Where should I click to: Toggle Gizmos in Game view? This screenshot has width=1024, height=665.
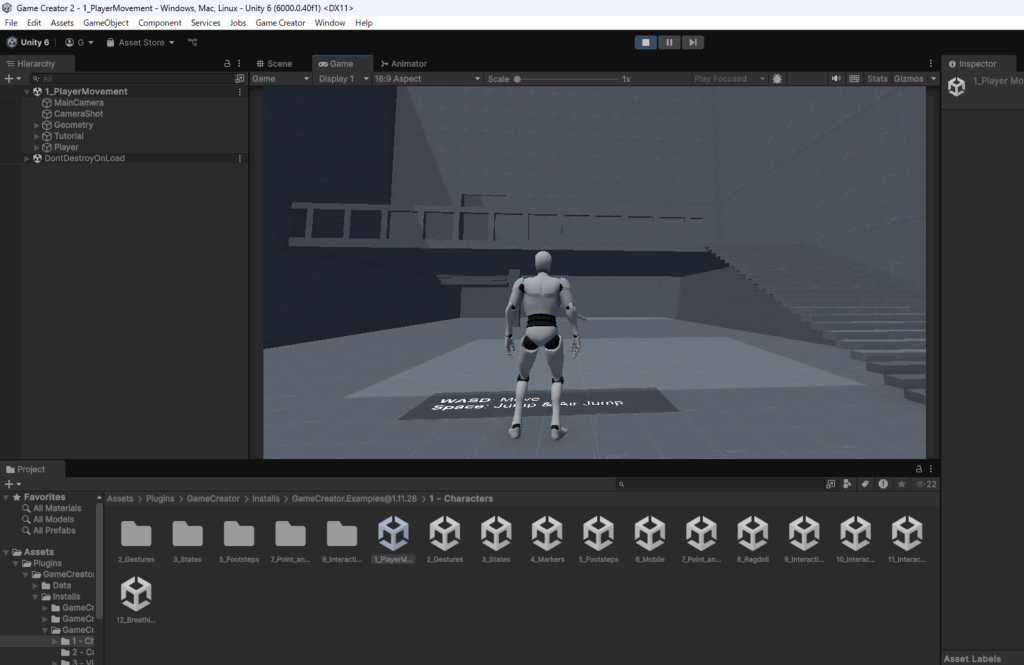pyautogui.click(x=908, y=79)
